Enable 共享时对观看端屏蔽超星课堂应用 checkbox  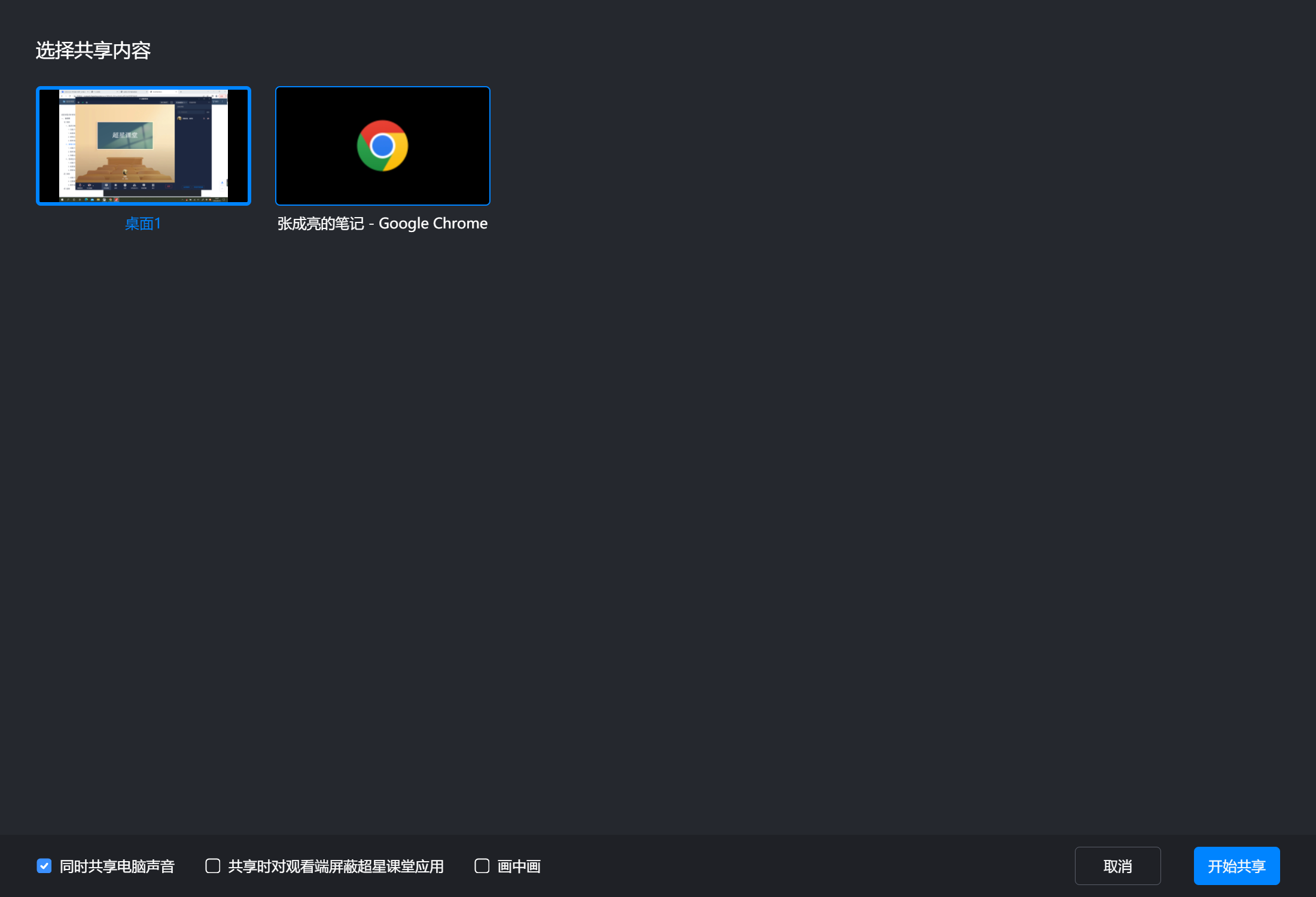(213, 866)
